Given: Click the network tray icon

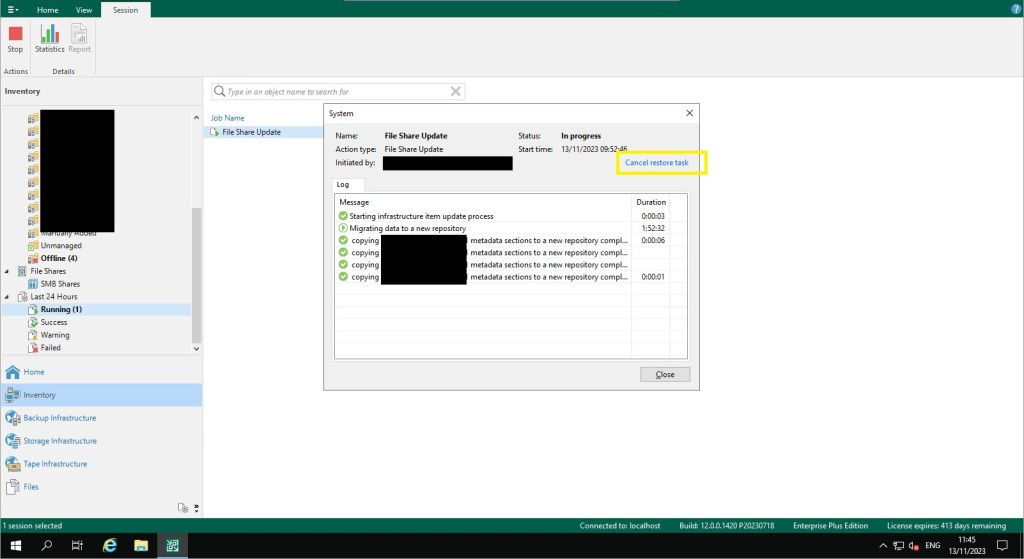Looking at the screenshot, I should (x=899, y=546).
